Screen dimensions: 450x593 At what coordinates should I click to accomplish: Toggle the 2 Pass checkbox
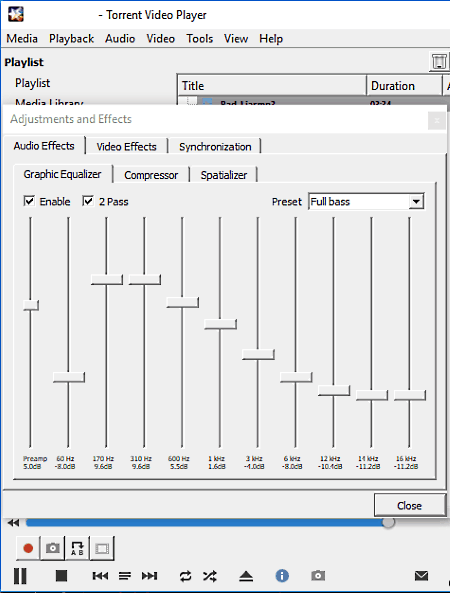click(88, 201)
